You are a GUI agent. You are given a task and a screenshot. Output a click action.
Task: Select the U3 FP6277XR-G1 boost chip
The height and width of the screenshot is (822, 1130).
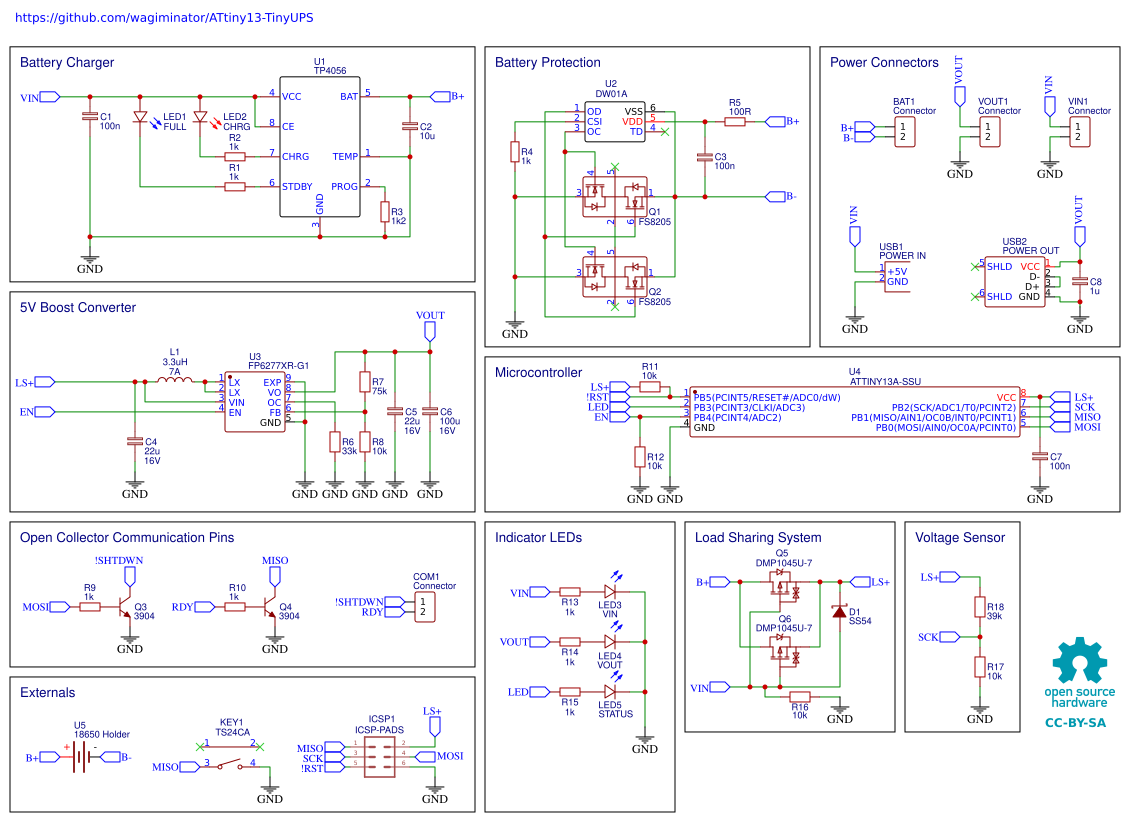pyautogui.click(x=254, y=402)
